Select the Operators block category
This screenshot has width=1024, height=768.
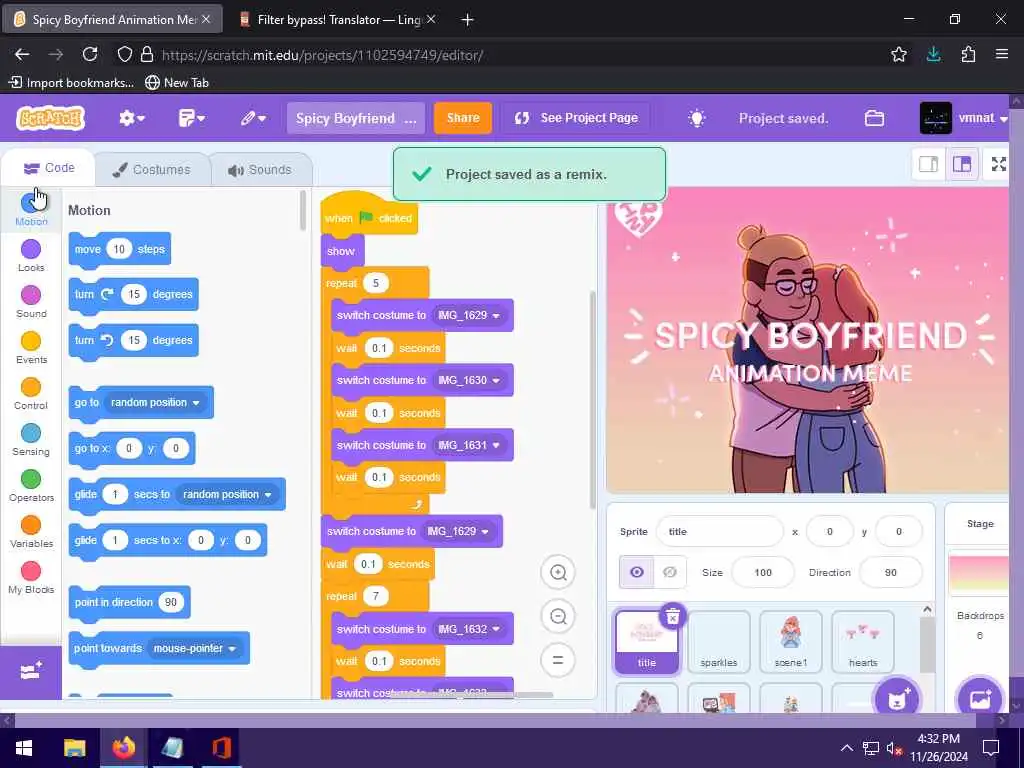tap(31, 485)
